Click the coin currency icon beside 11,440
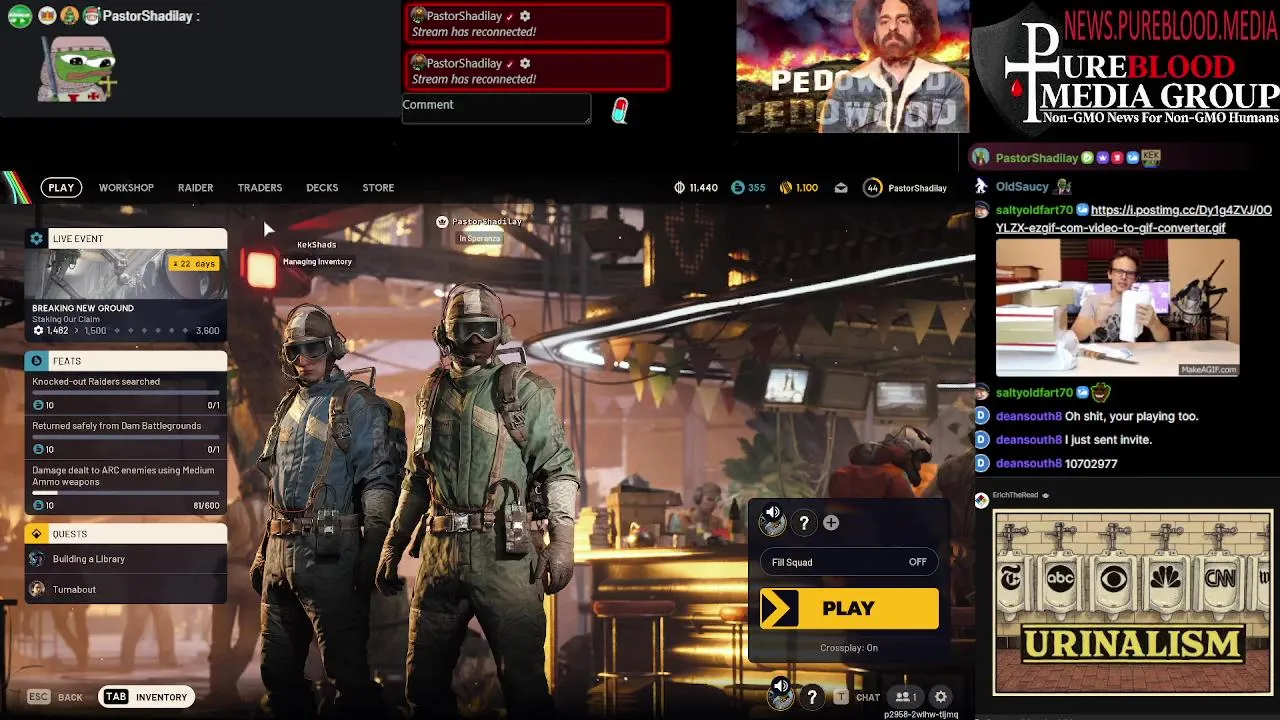1280x720 pixels. point(680,187)
